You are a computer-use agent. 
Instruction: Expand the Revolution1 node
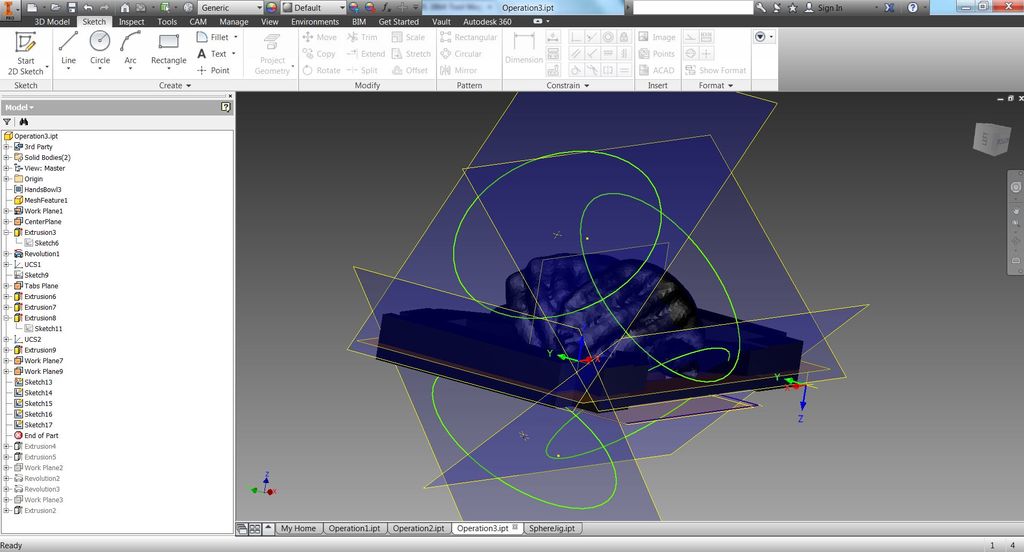(7, 254)
